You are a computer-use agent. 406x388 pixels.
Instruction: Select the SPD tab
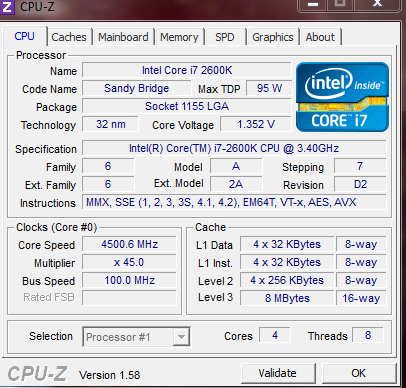point(225,37)
